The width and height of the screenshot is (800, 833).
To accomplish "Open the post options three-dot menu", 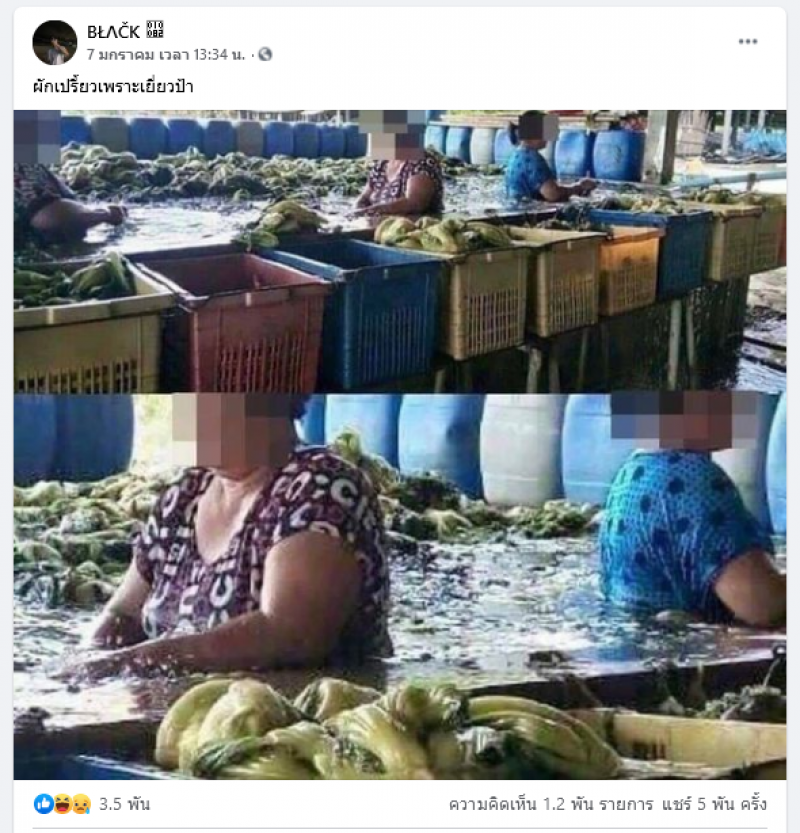I will [747, 41].
